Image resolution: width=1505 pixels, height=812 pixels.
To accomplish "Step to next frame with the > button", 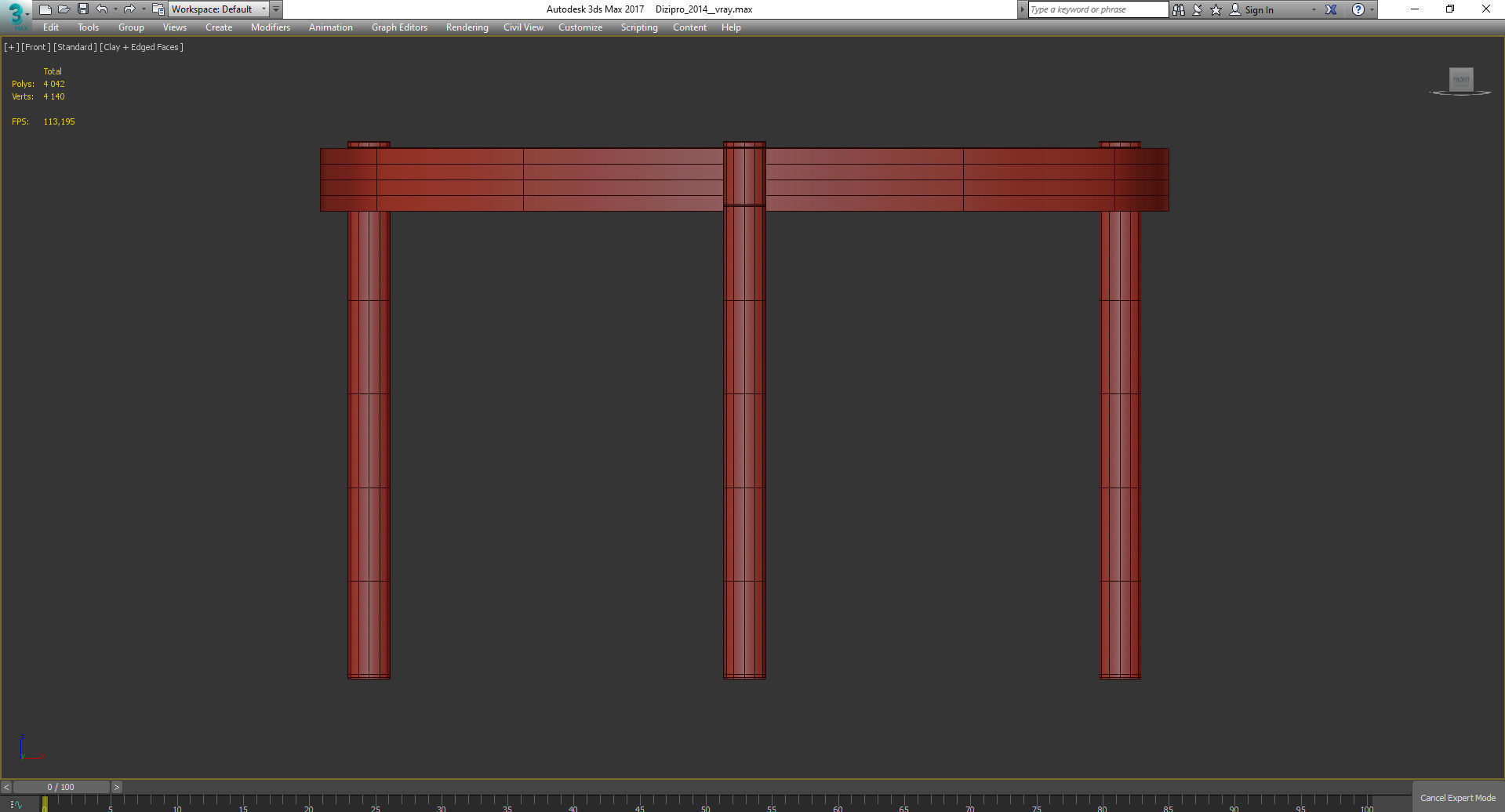I will pos(117,787).
